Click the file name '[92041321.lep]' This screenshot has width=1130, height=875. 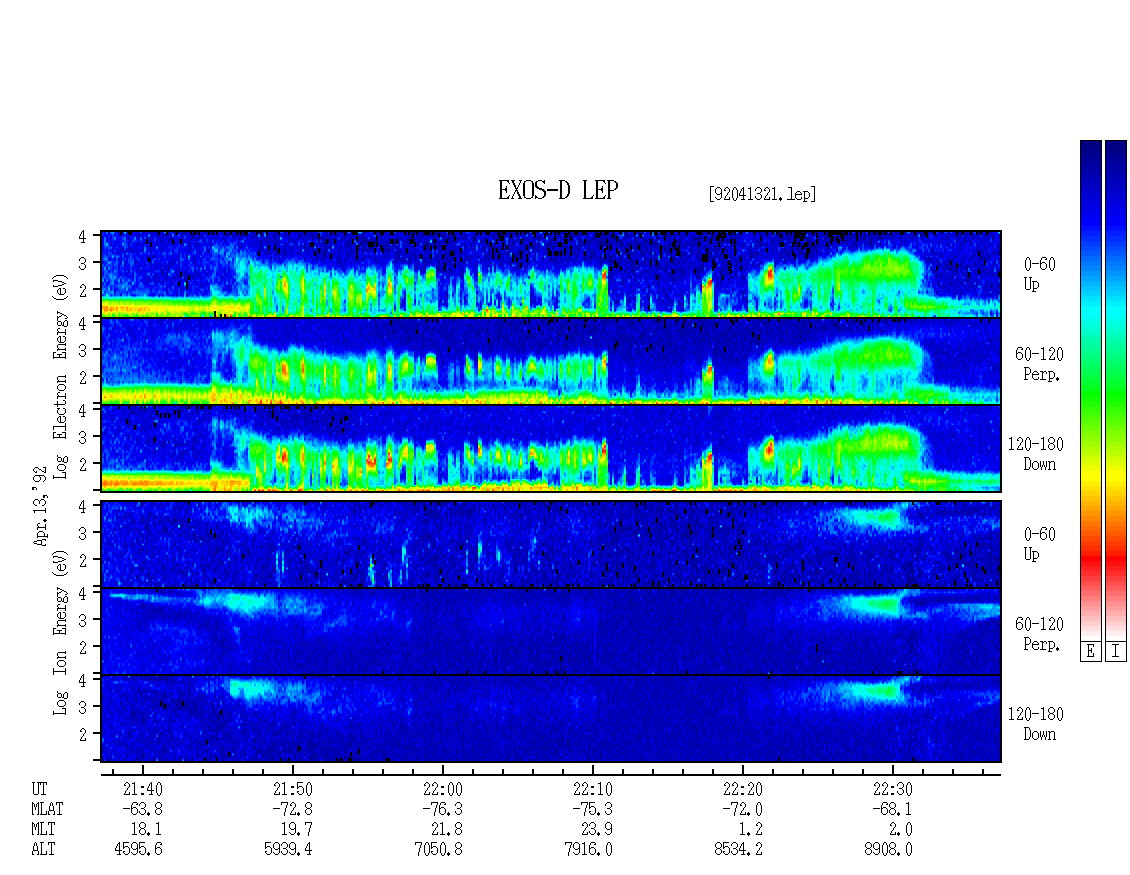(762, 193)
